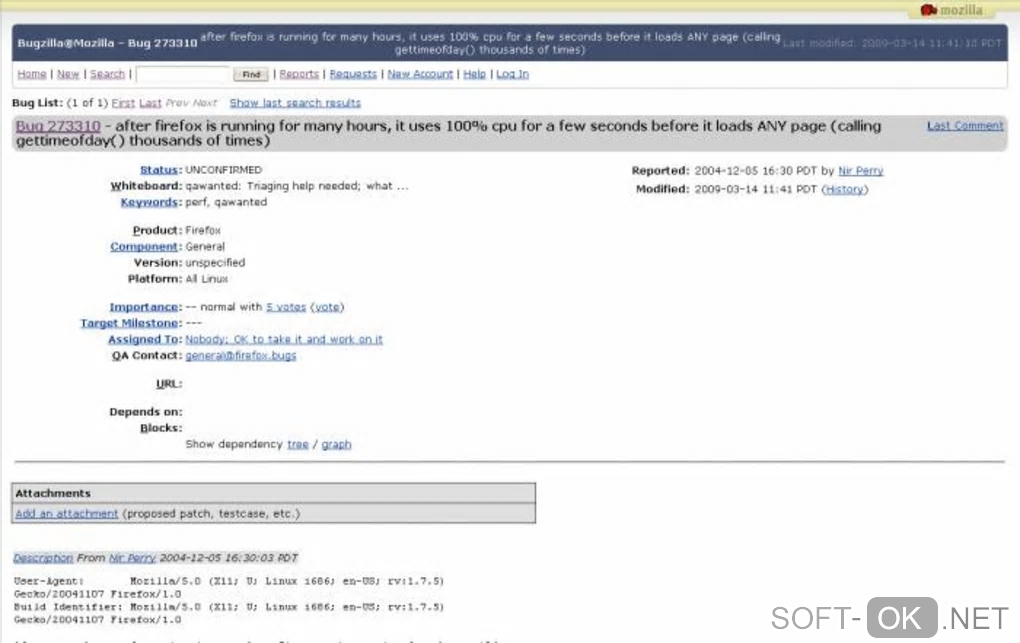This screenshot has height=643, width=1020.
Task: Click the vote link
Action: click(327, 307)
